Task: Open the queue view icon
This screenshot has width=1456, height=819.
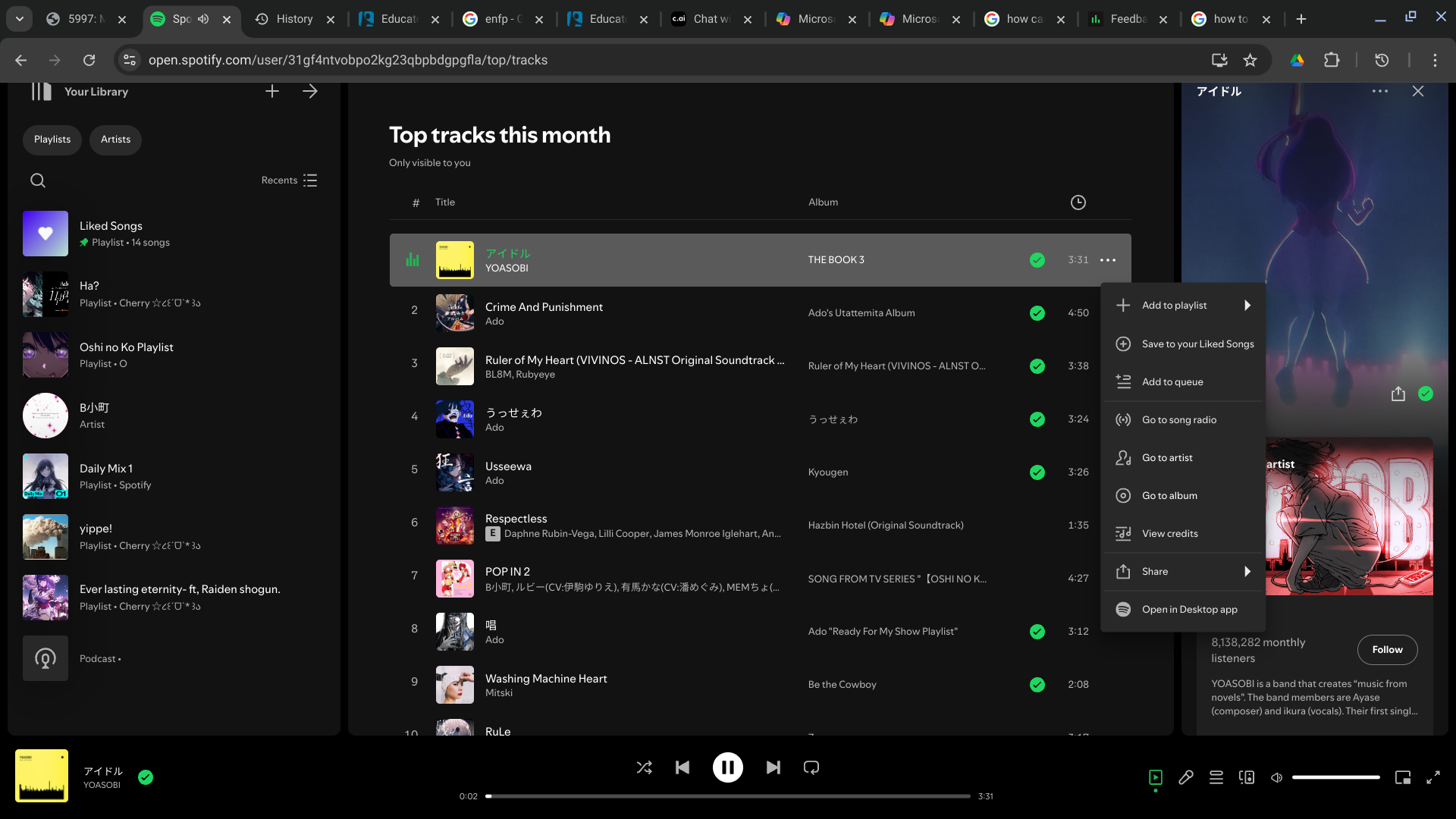Action: tap(1216, 777)
